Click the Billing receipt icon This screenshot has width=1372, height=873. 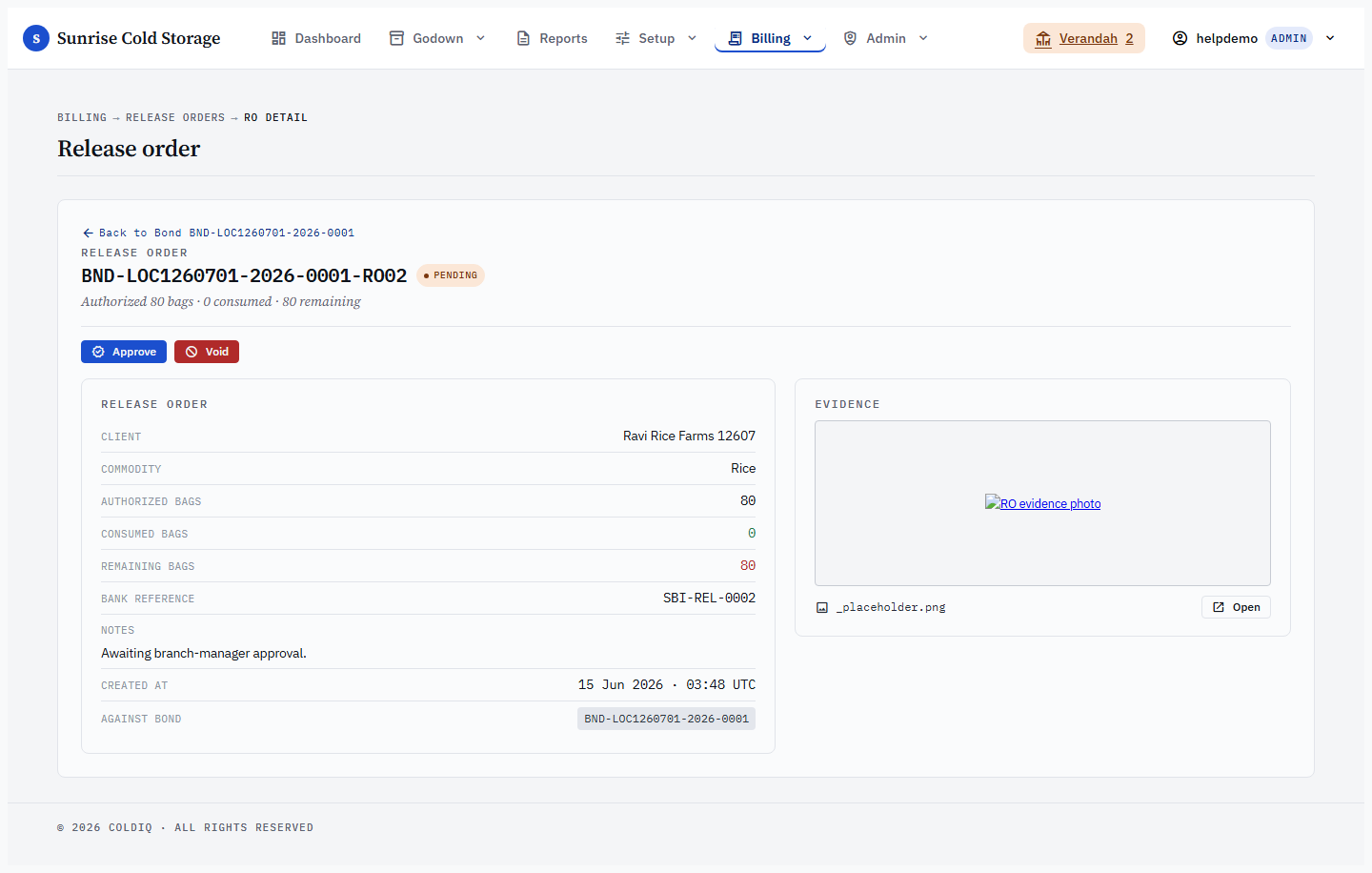(x=735, y=38)
